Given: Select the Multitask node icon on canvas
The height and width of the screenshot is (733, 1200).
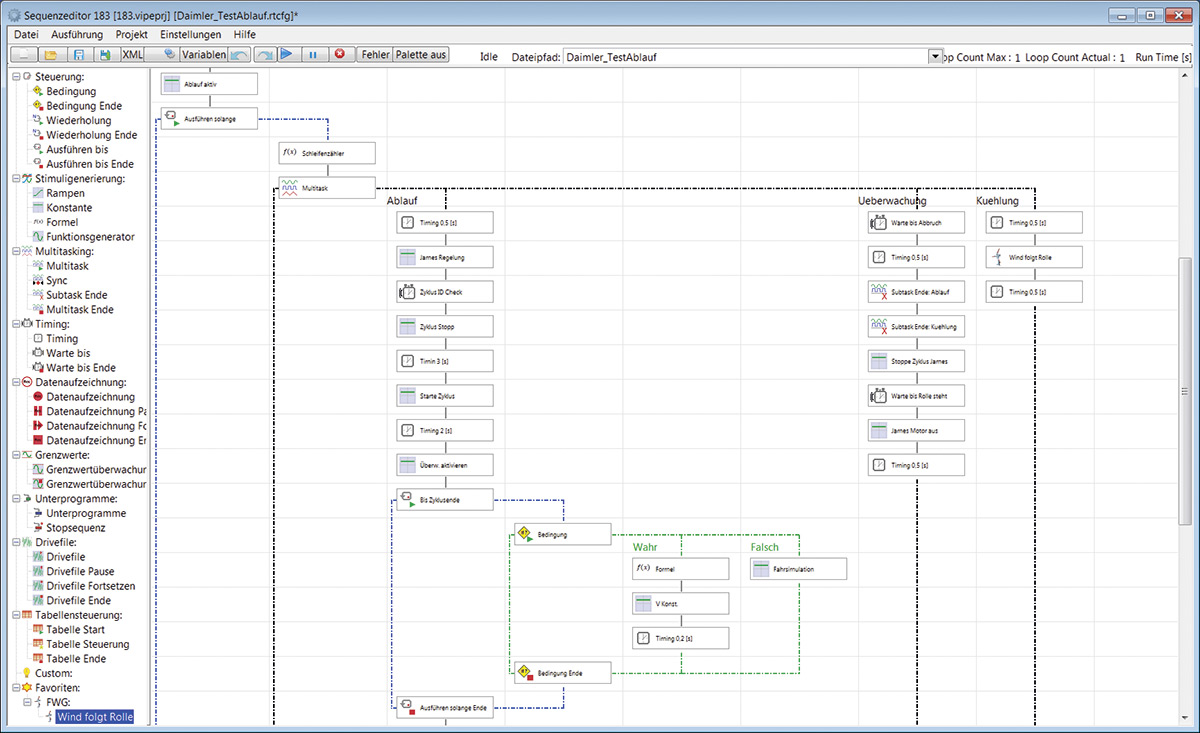Looking at the screenshot, I should pyautogui.click(x=289, y=187).
